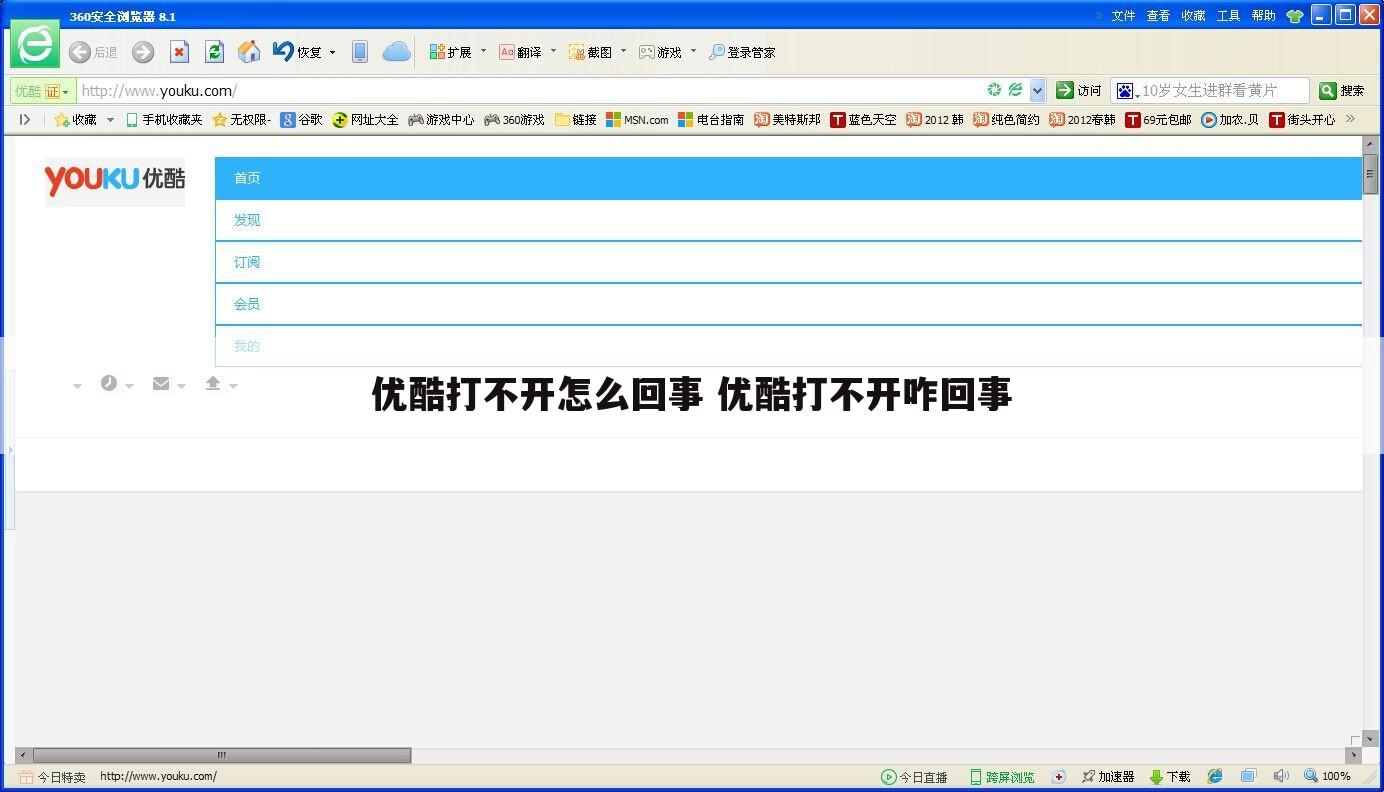Toggle the favorites sidebar arrow icon
Image resolution: width=1384 pixels, height=792 pixels.
[25, 120]
